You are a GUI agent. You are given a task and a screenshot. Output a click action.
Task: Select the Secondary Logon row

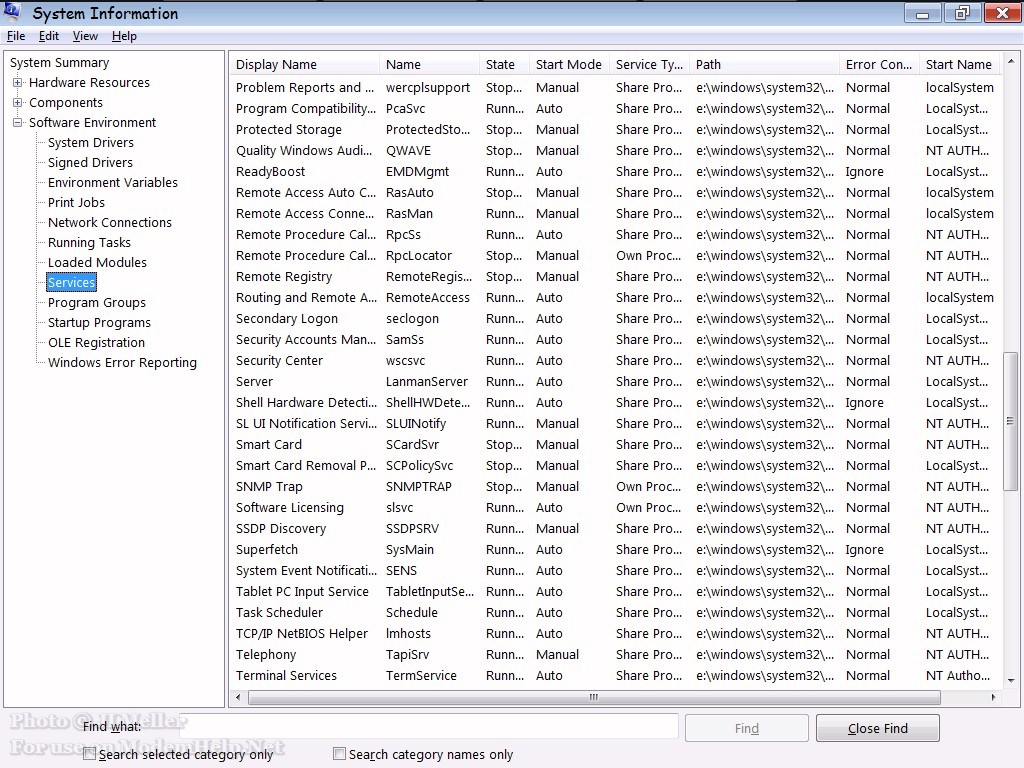pos(615,319)
